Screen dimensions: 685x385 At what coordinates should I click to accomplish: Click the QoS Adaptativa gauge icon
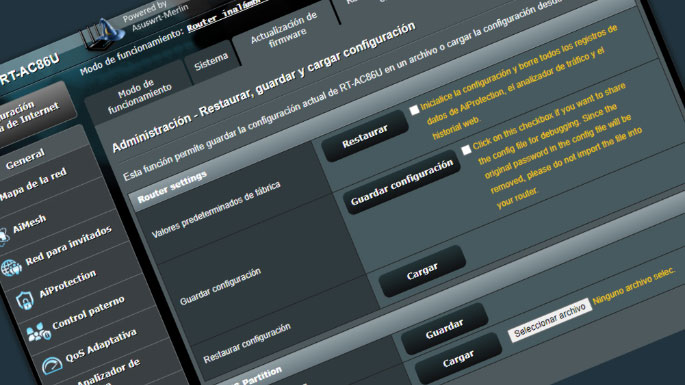52,365
